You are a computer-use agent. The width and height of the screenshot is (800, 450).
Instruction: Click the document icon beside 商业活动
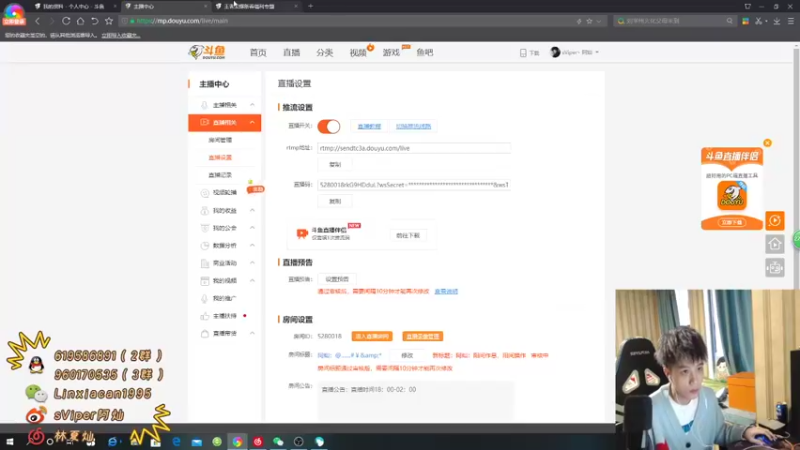point(205,263)
